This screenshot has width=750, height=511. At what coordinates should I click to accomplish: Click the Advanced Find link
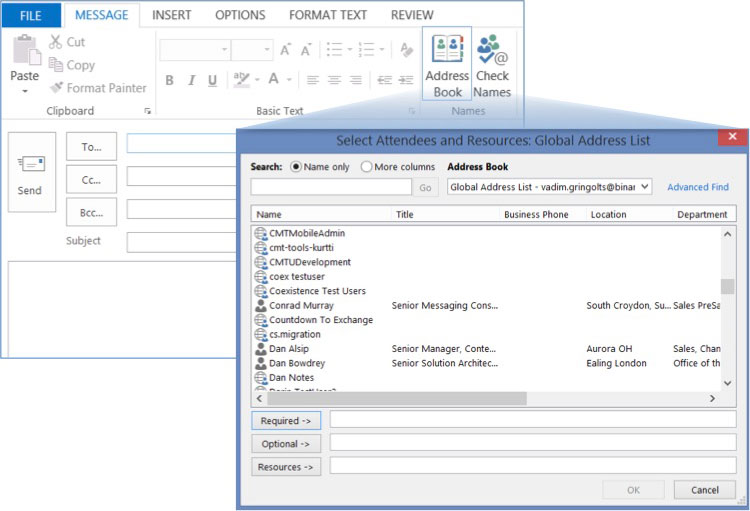pyautogui.click(x=698, y=187)
